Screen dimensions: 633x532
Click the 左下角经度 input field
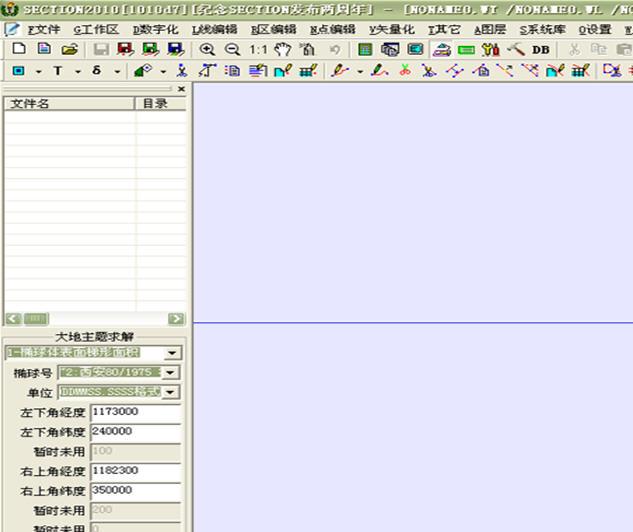(x=135, y=411)
